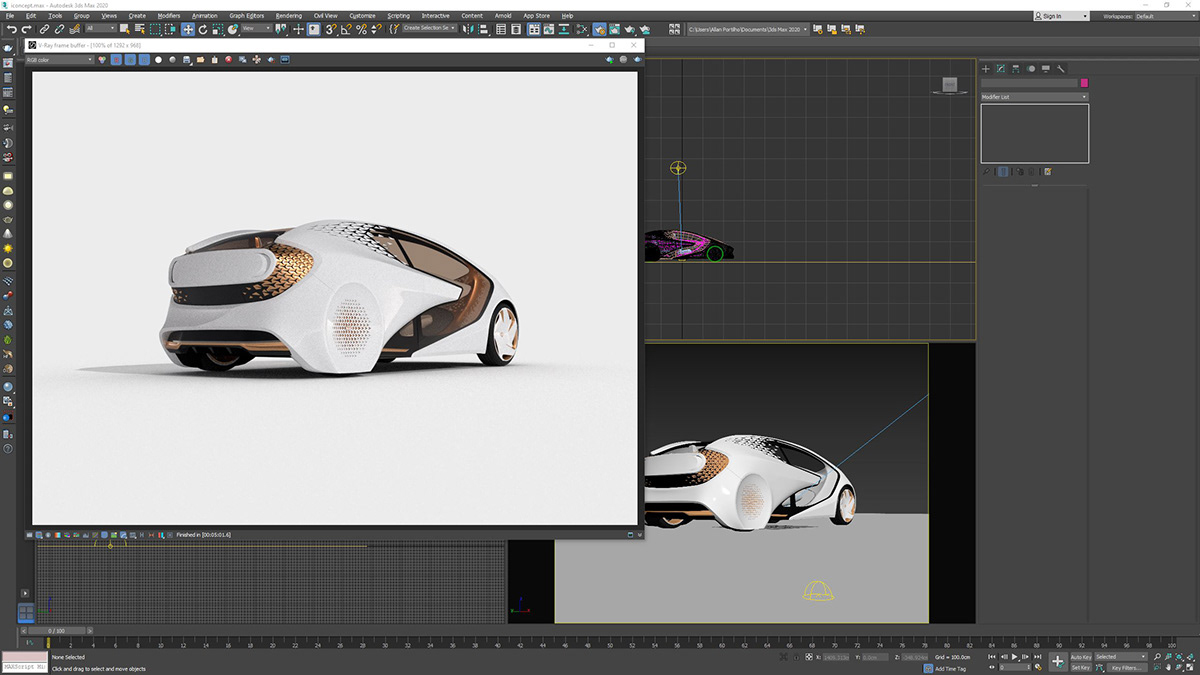Open the RGB color channel dropdown

click(x=60, y=60)
